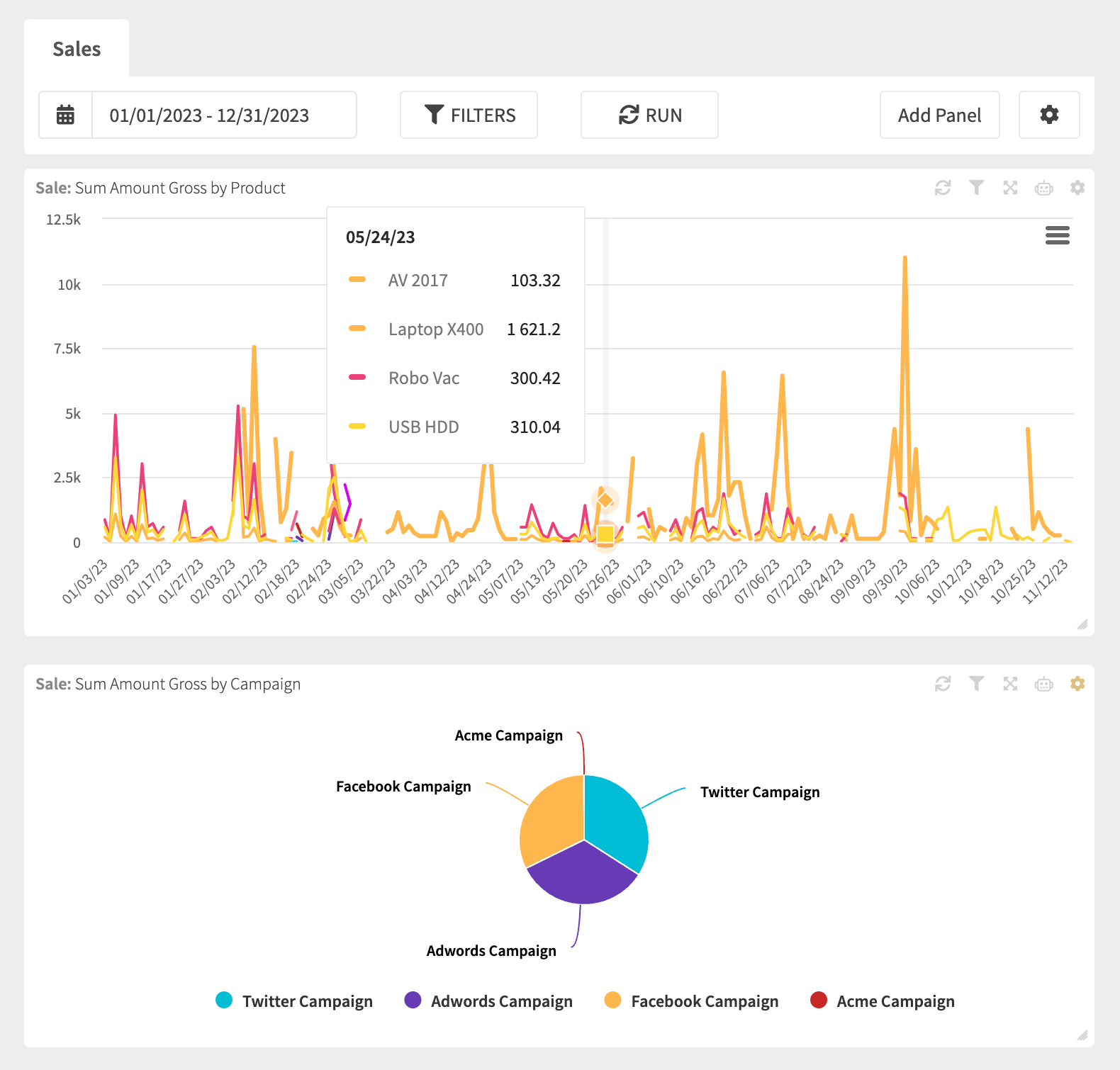The height and width of the screenshot is (1070, 1120).
Task: Click the Robo Vac row in tooltip
Action: (454, 378)
